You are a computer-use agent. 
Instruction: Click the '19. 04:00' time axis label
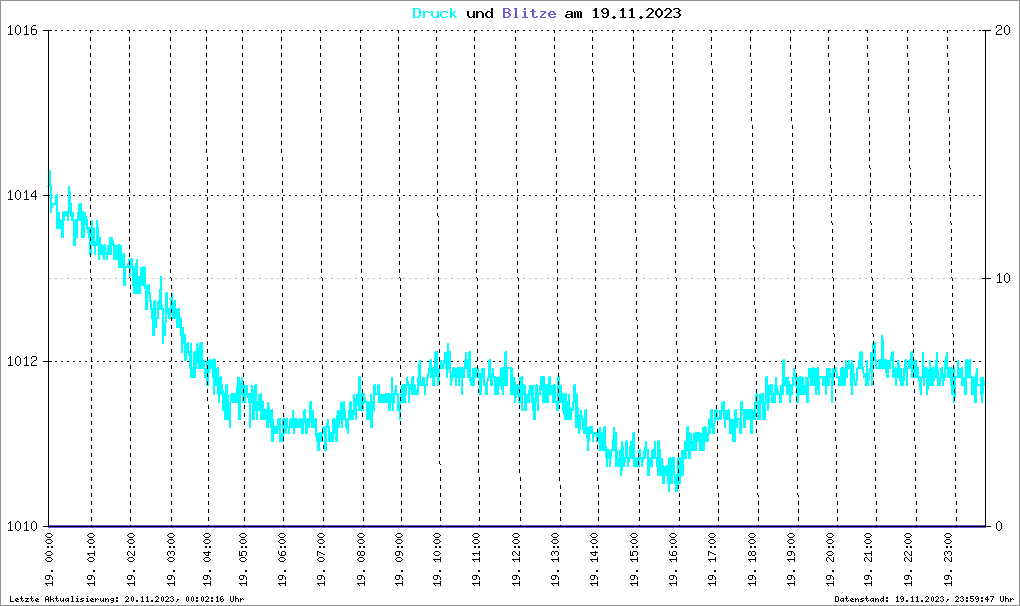click(208, 560)
